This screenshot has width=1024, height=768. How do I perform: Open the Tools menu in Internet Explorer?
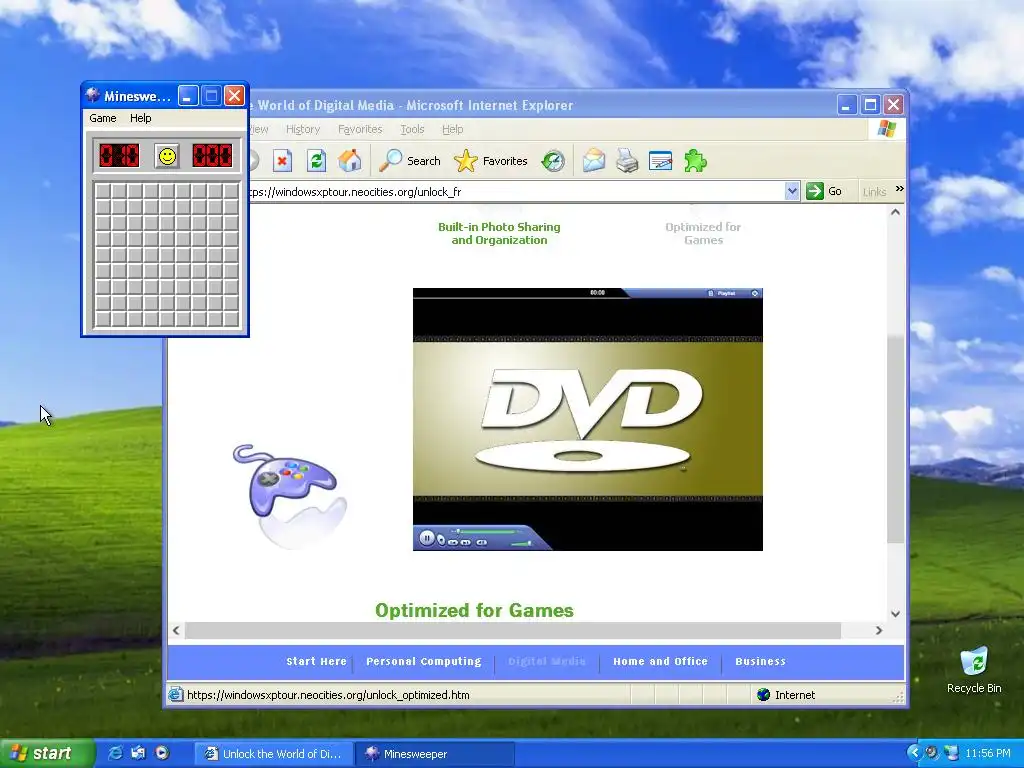[x=412, y=129]
